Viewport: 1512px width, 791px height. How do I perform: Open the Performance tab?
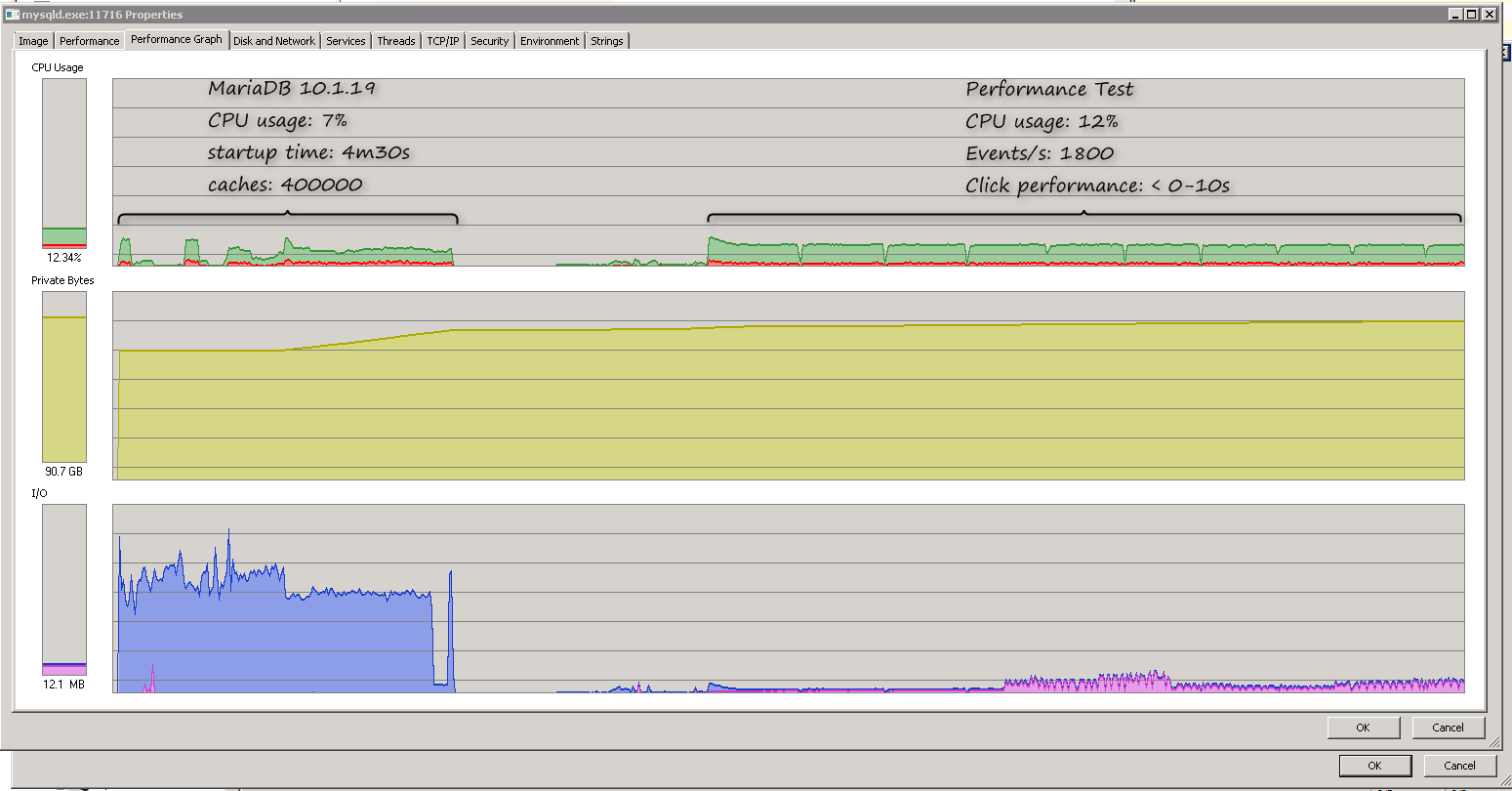[x=90, y=41]
